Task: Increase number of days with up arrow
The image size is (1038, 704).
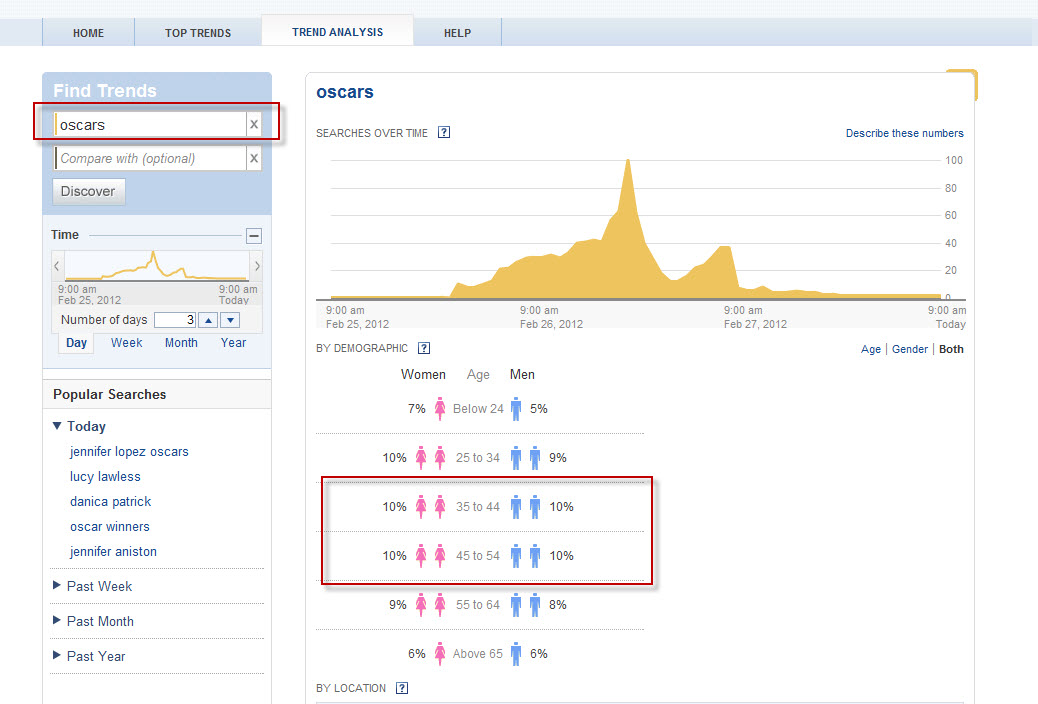Action: (x=208, y=320)
